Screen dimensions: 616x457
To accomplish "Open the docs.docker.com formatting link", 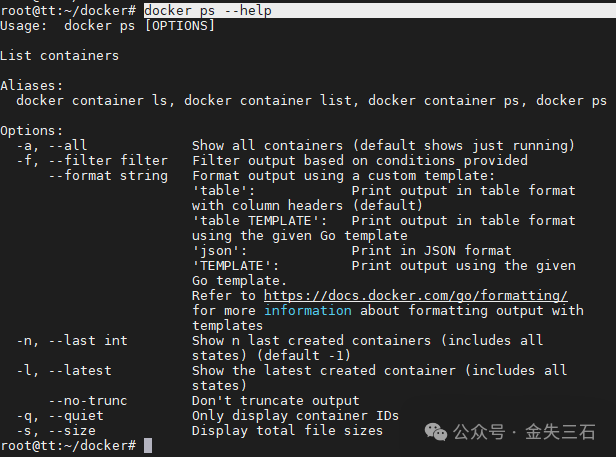I will point(416,295).
